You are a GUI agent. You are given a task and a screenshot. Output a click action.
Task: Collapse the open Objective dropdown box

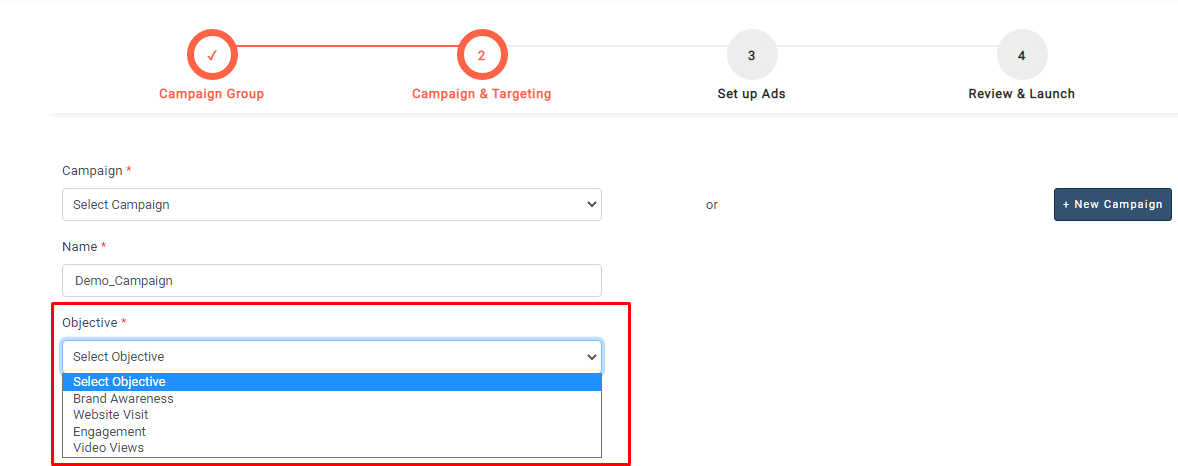click(x=331, y=357)
